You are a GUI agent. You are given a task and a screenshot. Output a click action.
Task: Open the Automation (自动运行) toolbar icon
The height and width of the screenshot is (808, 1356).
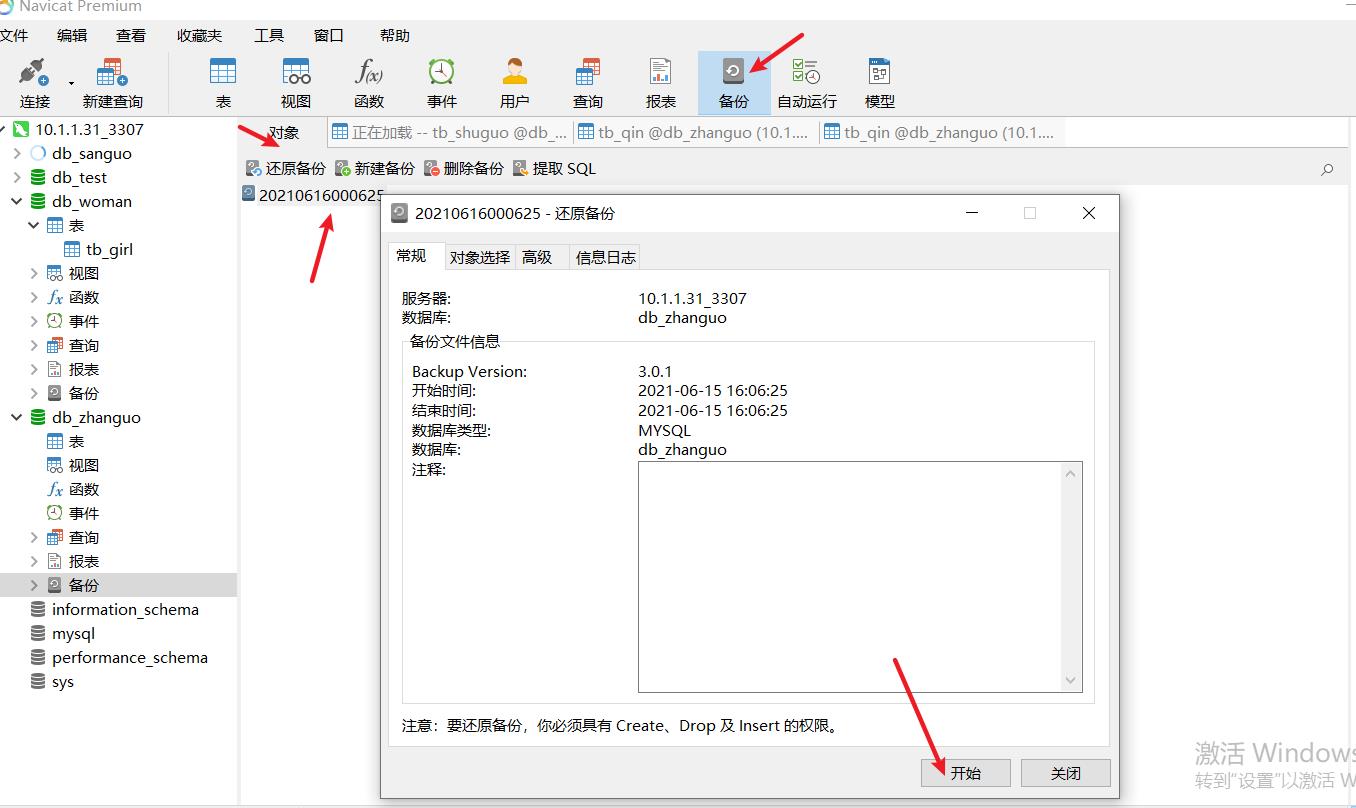[x=807, y=83]
